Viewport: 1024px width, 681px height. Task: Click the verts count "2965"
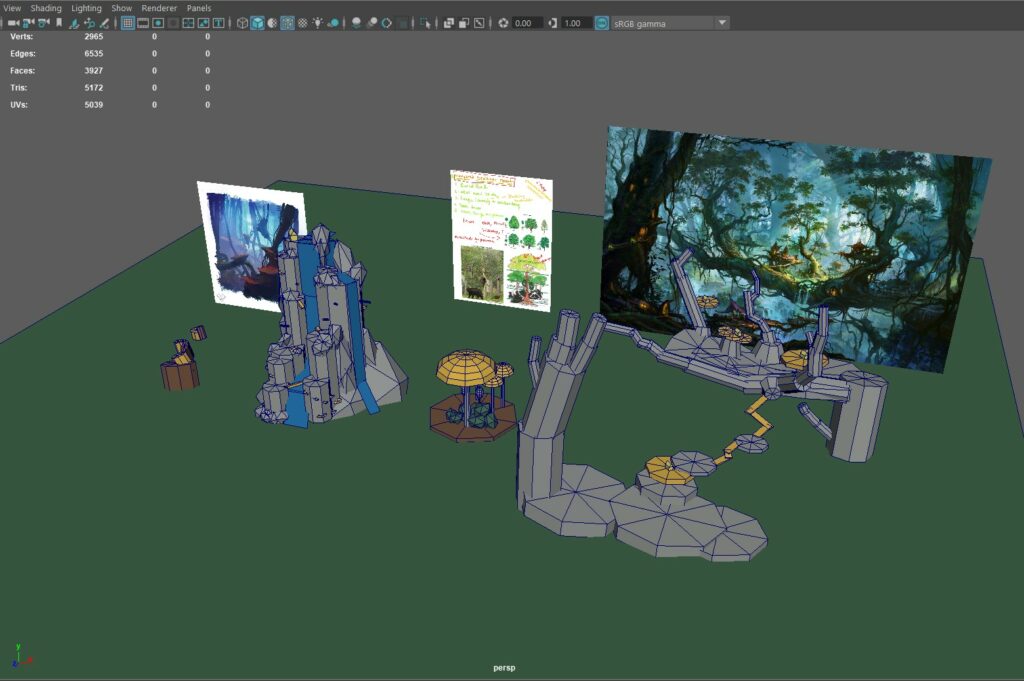pyautogui.click(x=93, y=37)
